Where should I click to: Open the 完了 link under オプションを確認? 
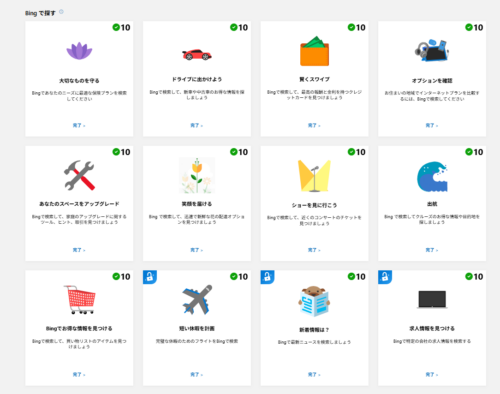(432, 125)
